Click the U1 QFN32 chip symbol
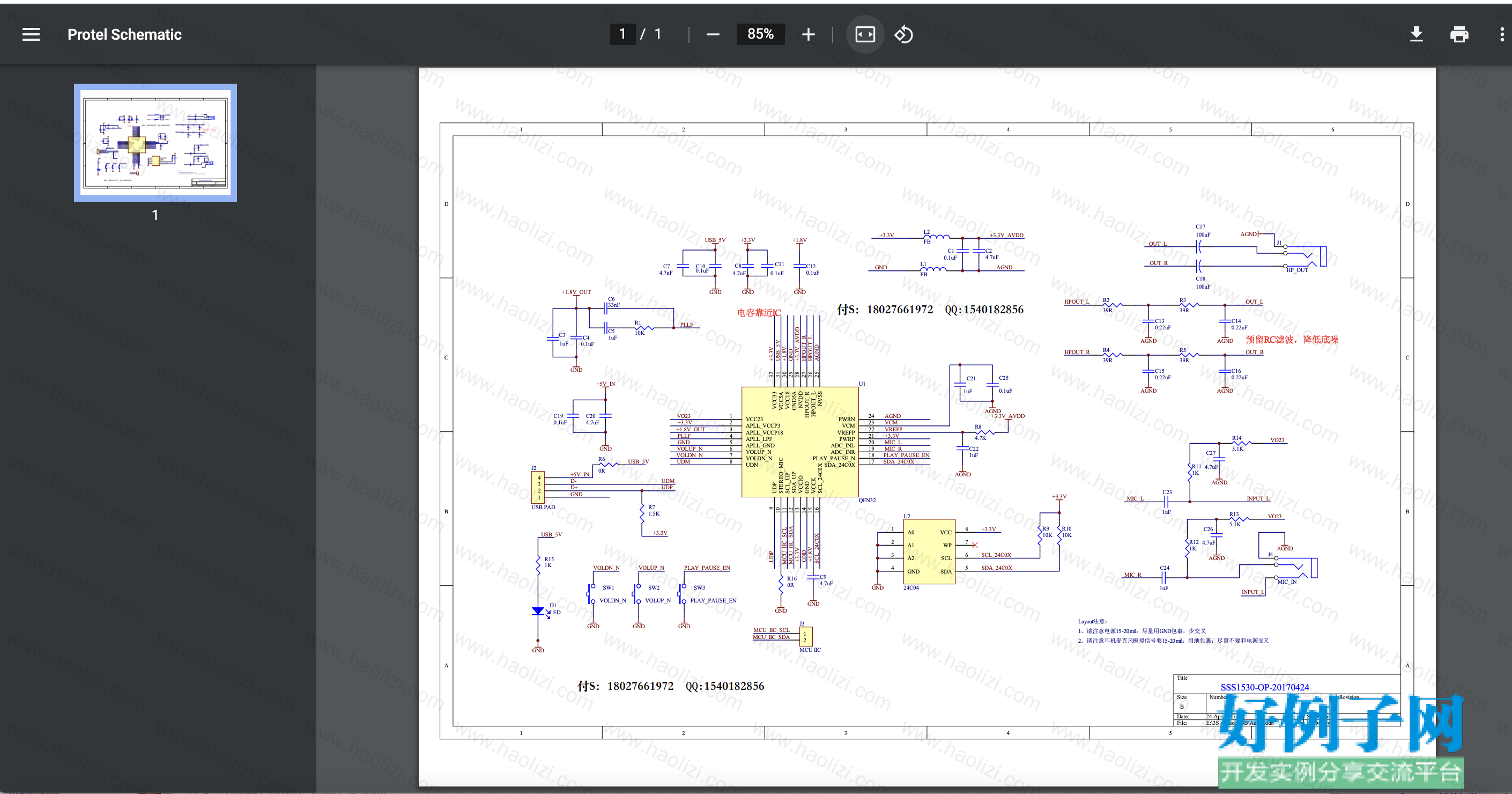This screenshot has height=794, width=1512. [800, 442]
